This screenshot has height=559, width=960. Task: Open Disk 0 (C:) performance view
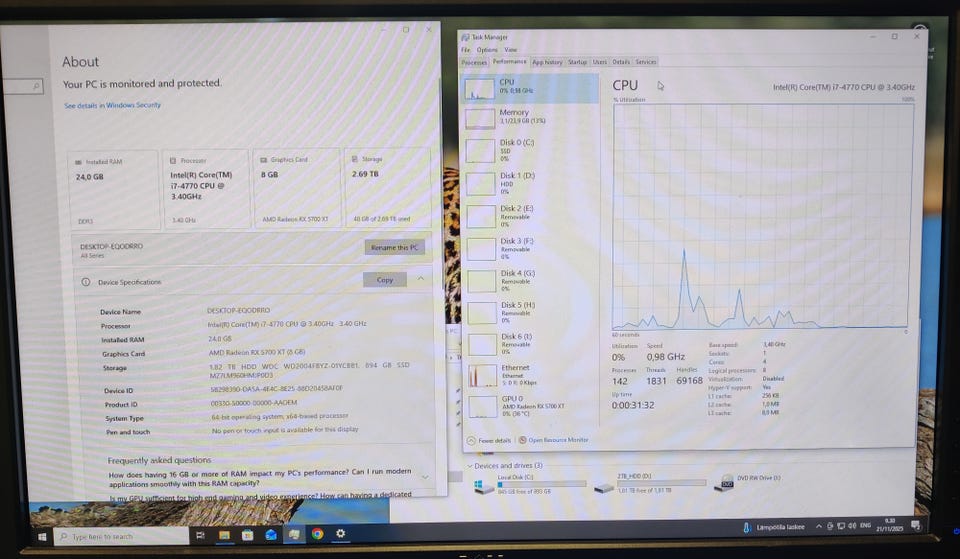point(530,150)
